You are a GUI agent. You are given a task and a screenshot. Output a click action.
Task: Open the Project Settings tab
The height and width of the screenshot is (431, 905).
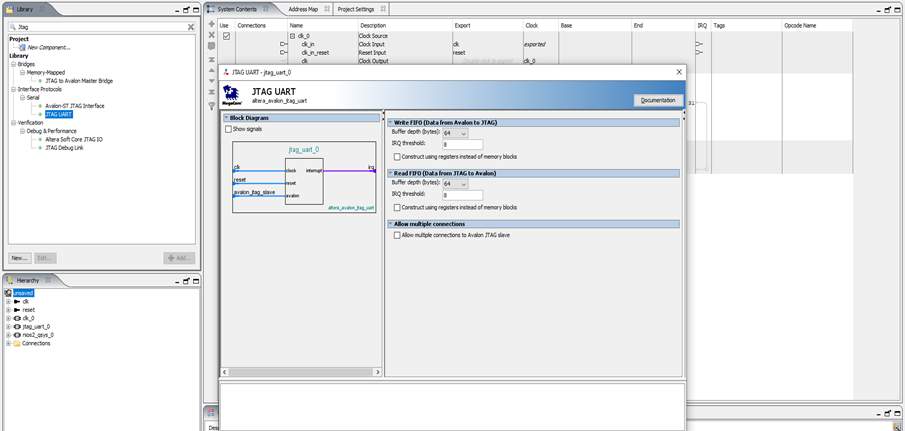pyautogui.click(x=358, y=9)
